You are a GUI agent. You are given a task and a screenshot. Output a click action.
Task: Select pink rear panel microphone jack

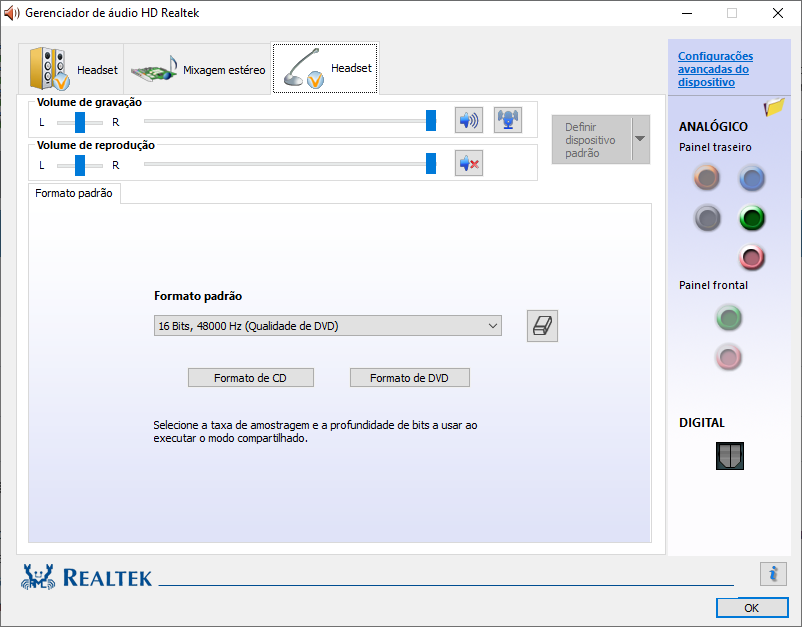tap(751, 257)
